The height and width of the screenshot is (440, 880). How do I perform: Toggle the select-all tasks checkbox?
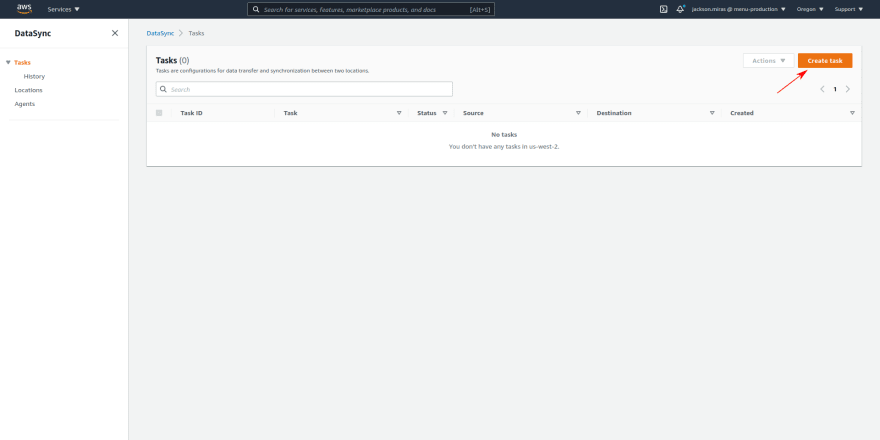[159, 113]
